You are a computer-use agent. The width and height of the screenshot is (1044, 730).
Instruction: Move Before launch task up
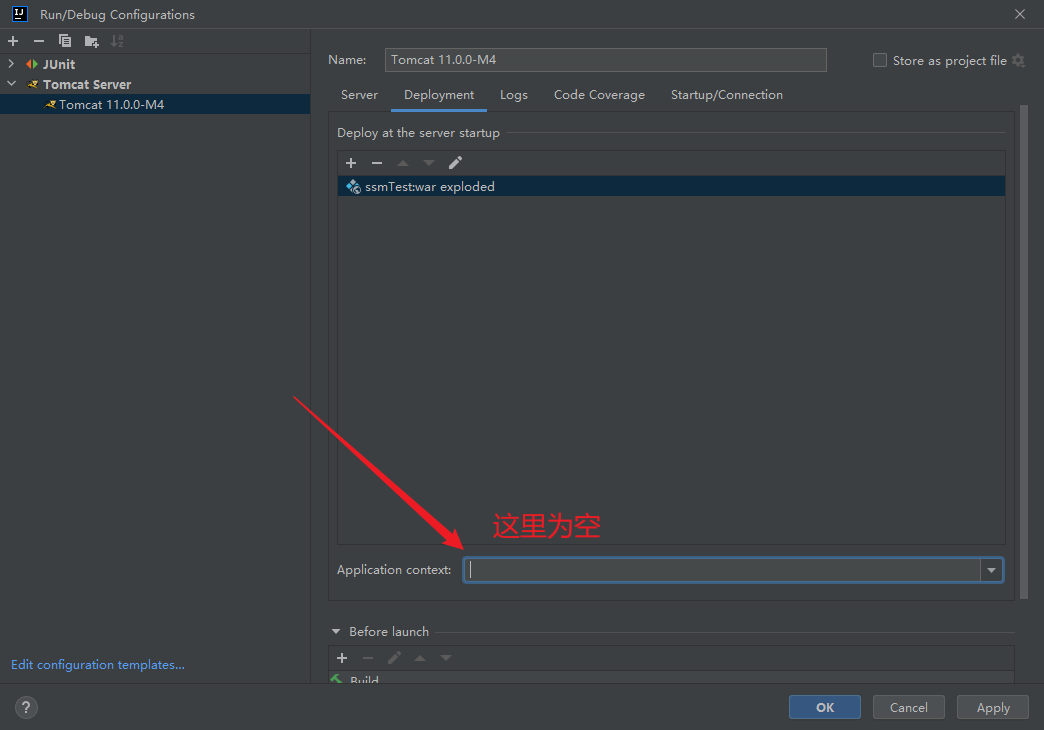coord(420,658)
